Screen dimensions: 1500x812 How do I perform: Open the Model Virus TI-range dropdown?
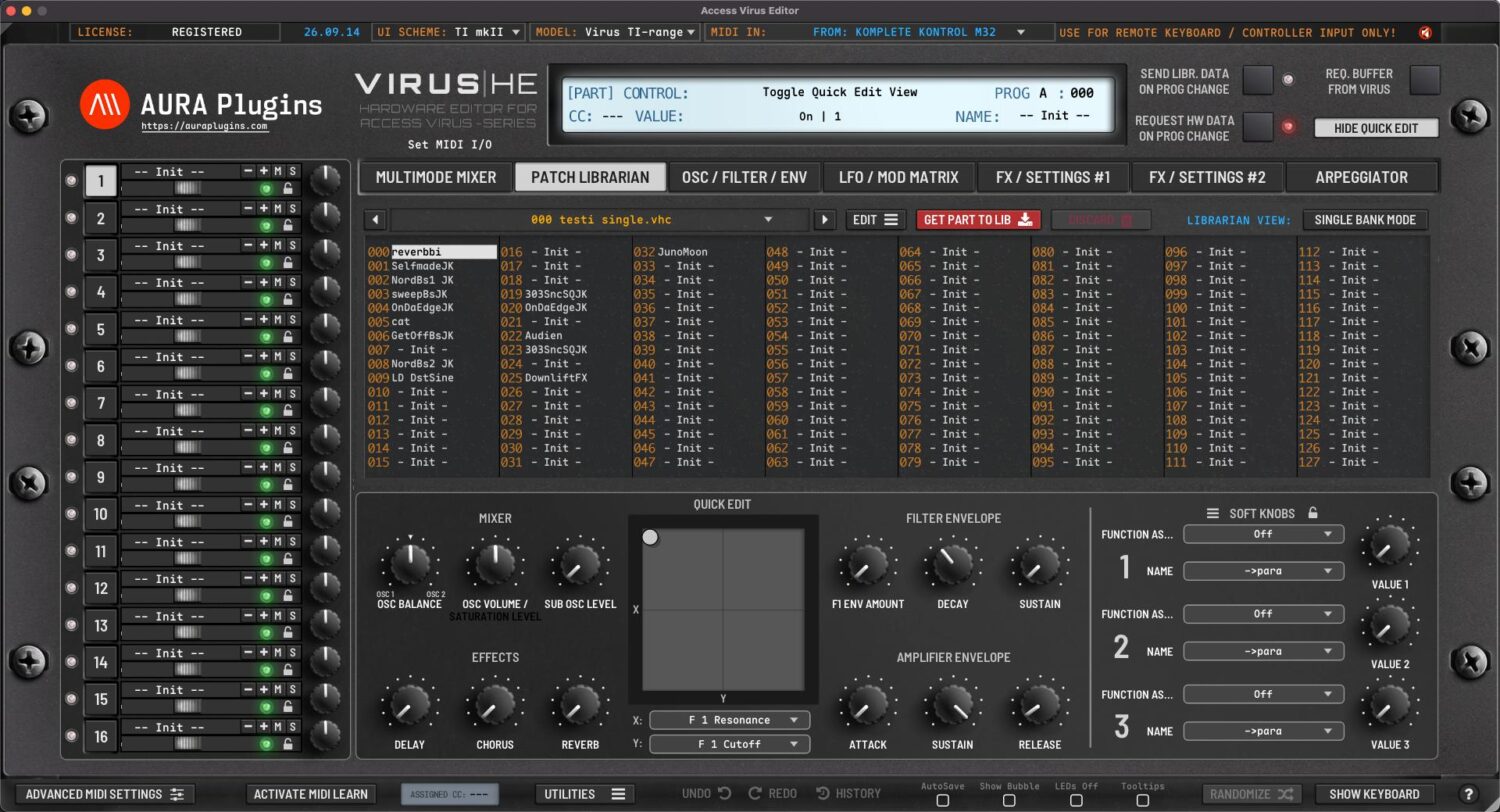[x=615, y=32]
